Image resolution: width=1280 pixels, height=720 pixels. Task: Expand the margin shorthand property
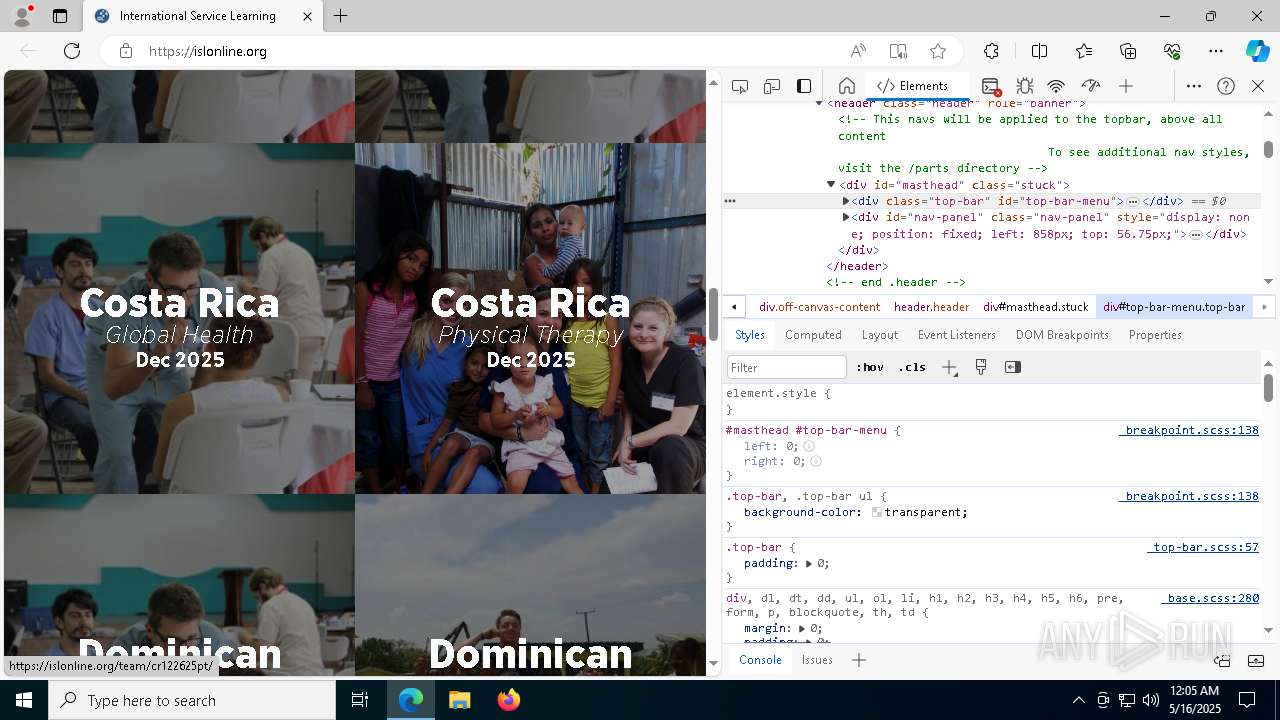coord(802,628)
